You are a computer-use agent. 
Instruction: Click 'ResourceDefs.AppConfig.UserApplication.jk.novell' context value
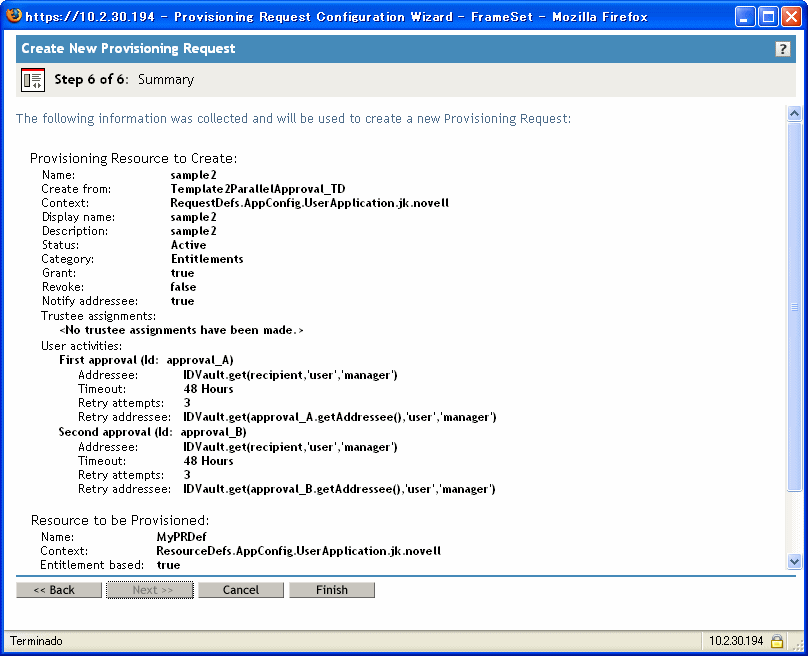[x=299, y=551]
